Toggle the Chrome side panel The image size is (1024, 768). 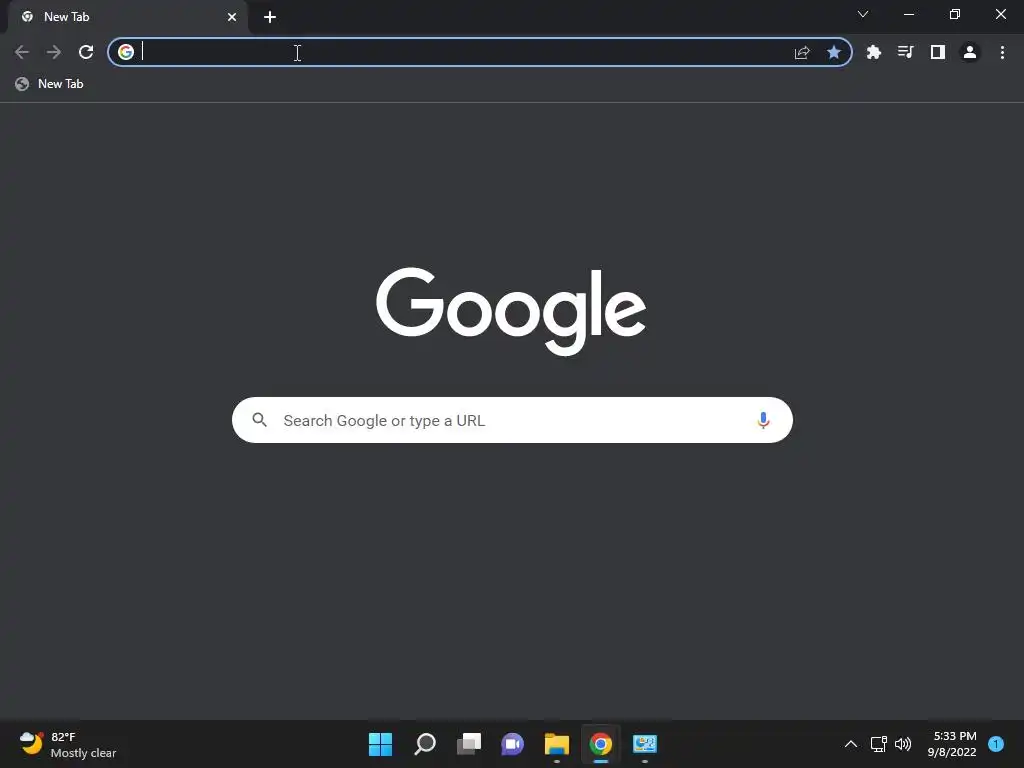pos(938,52)
